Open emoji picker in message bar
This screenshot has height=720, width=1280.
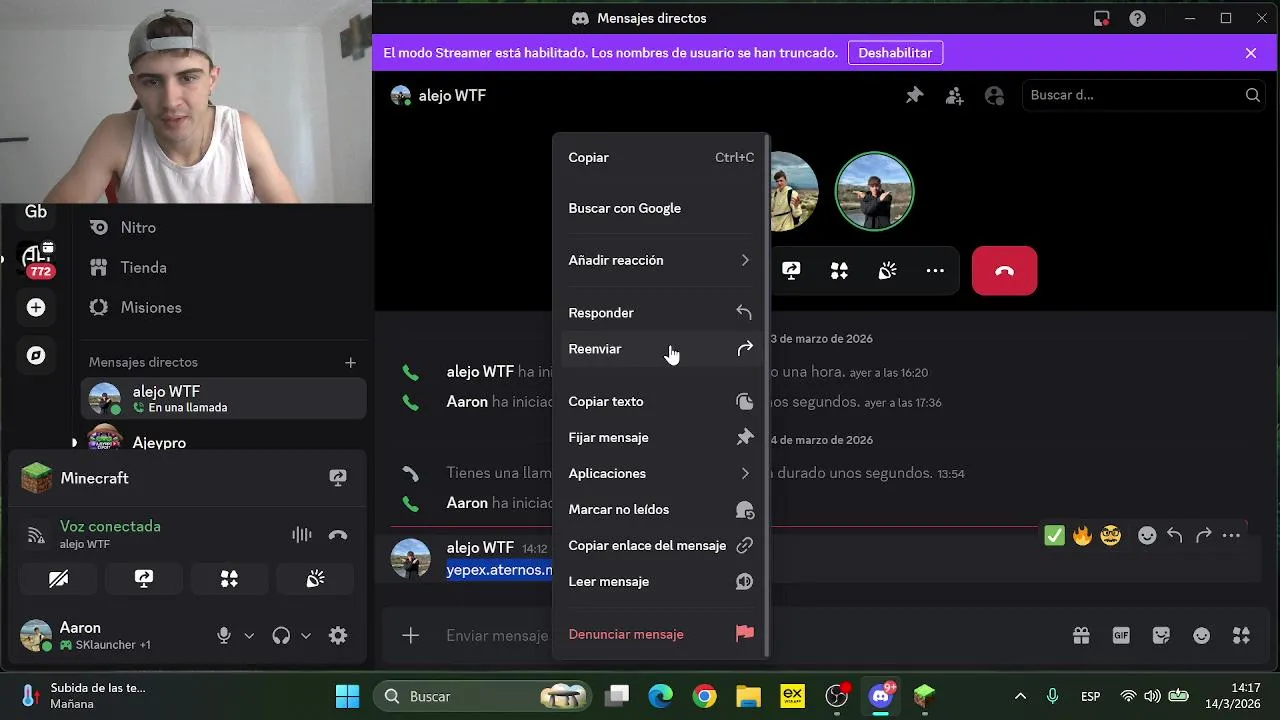coord(1201,635)
